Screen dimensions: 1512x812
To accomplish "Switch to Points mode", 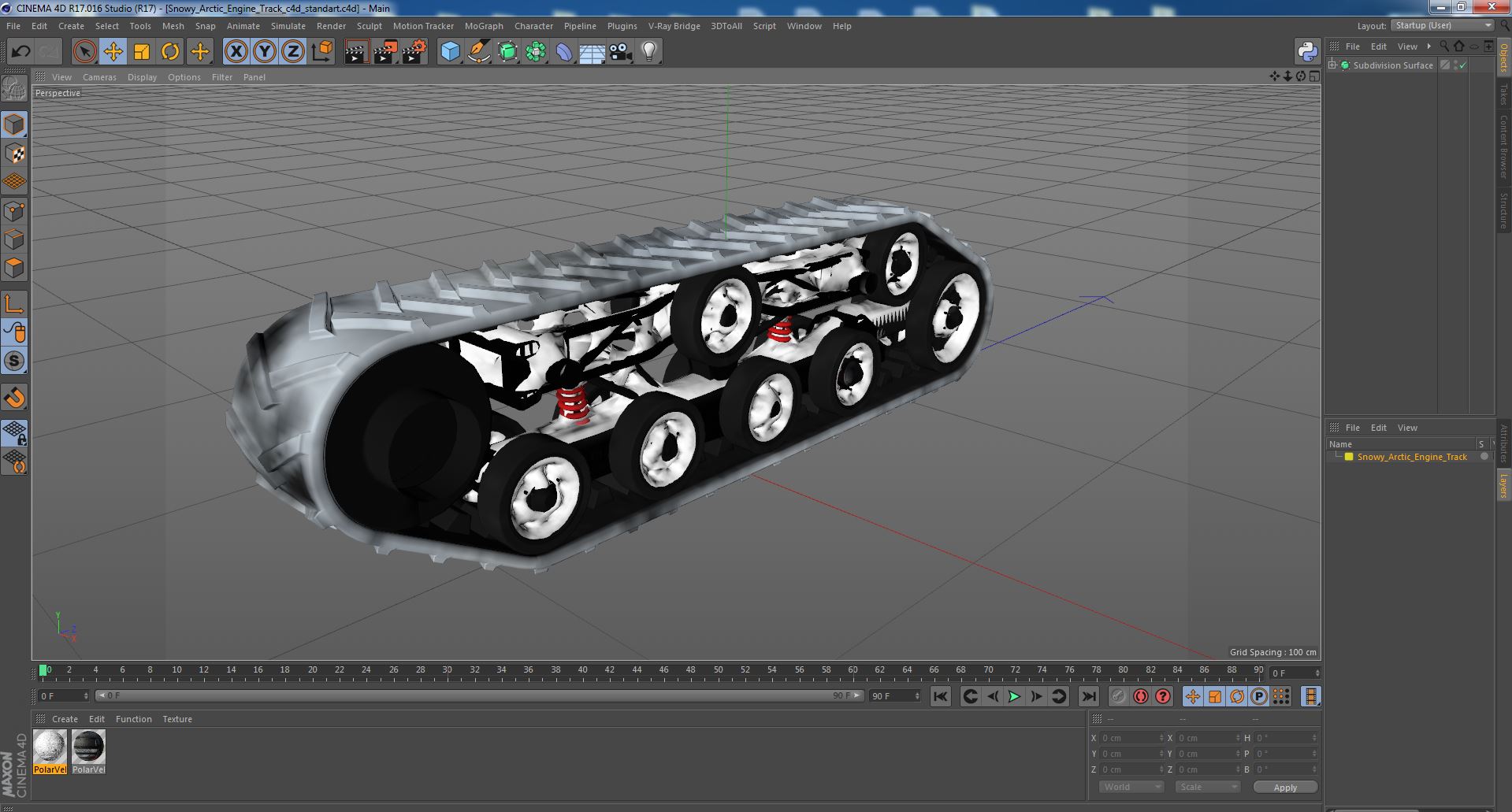I will (x=14, y=211).
